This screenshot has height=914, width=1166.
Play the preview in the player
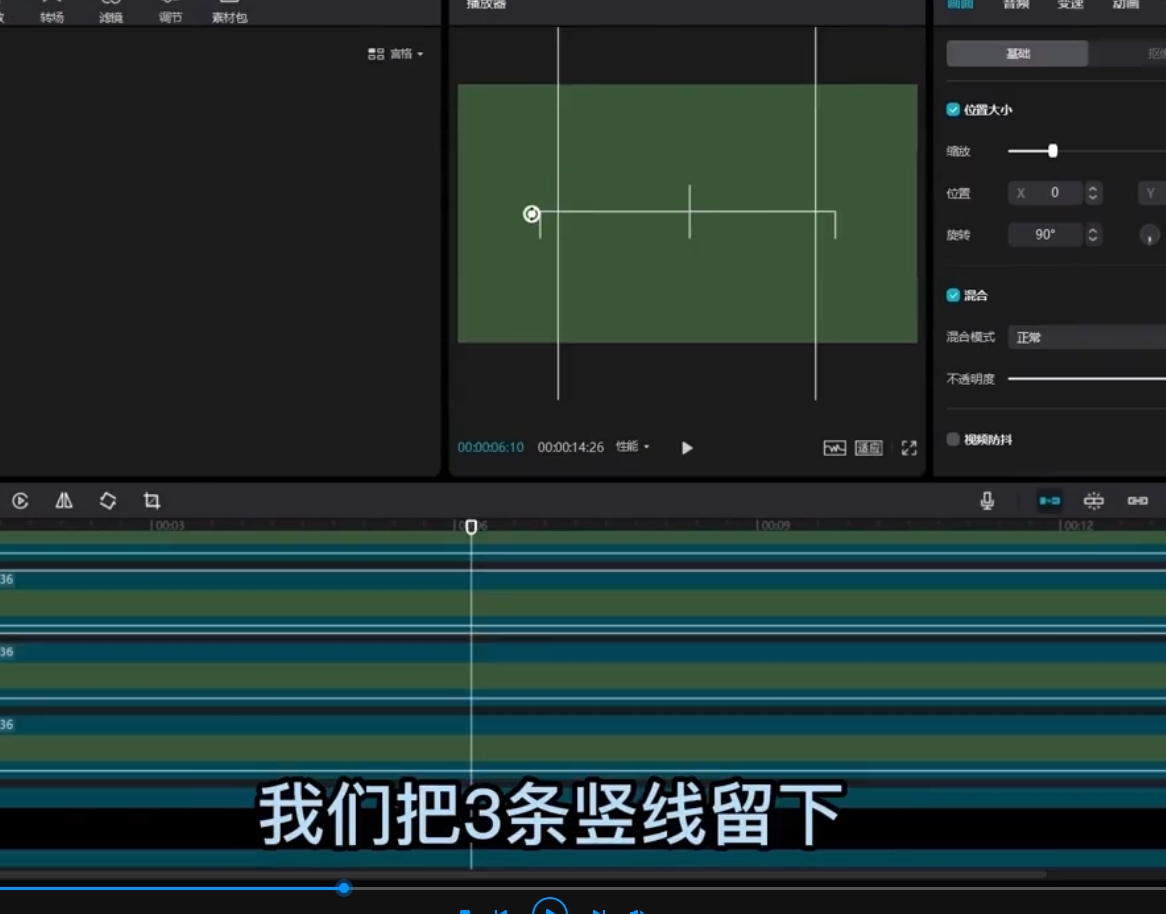[x=687, y=448]
